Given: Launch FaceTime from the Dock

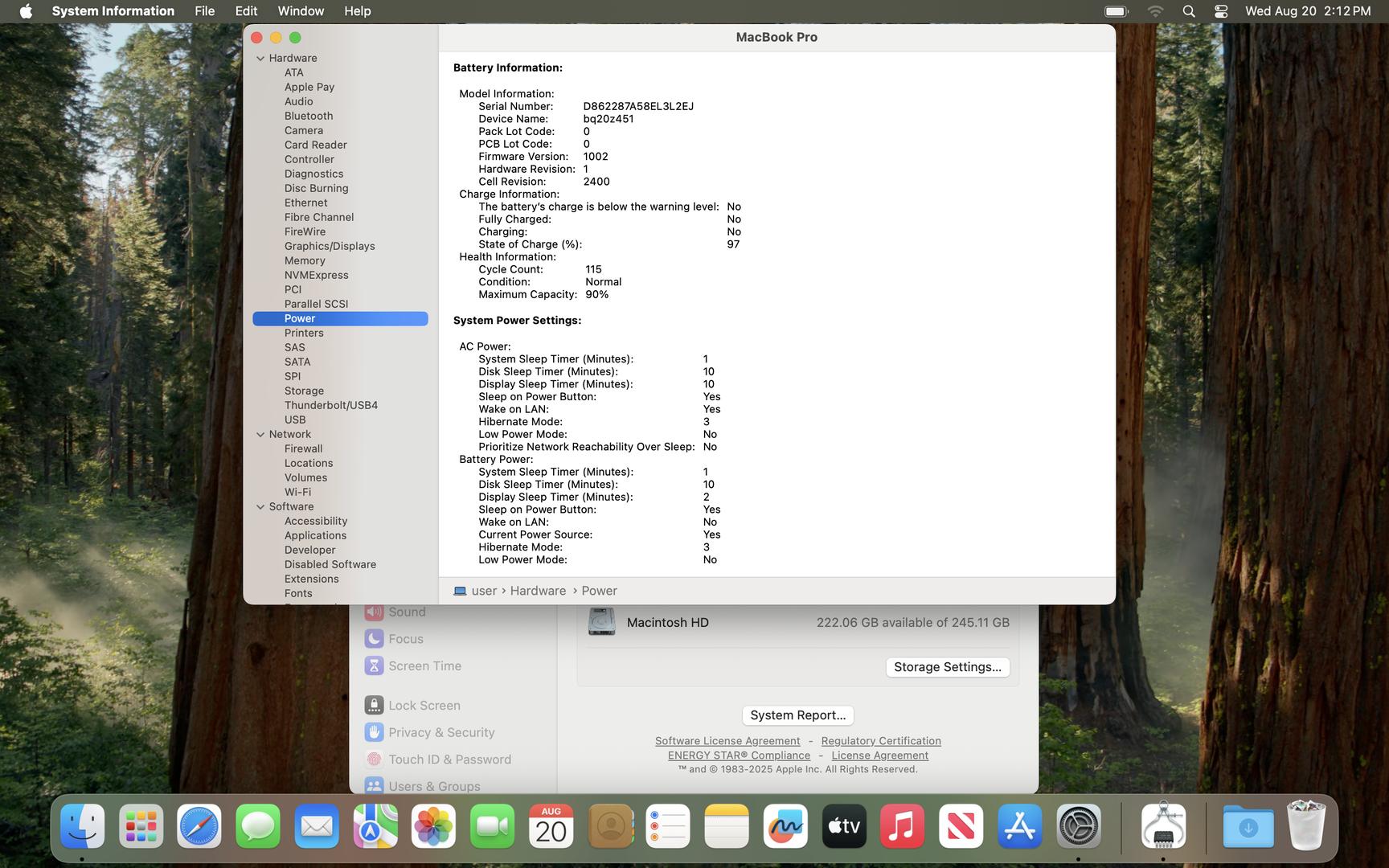Looking at the screenshot, I should [493, 826].
